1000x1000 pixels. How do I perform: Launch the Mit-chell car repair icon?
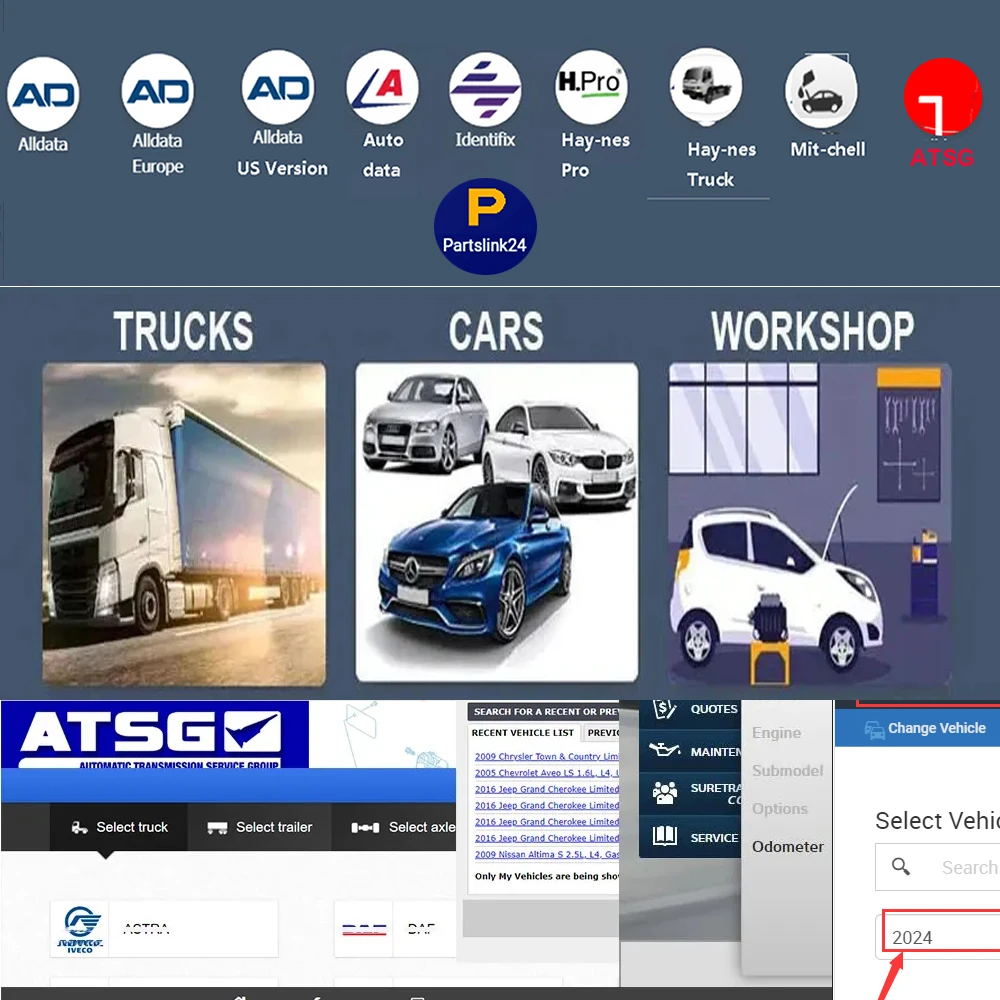click(821, 91)
